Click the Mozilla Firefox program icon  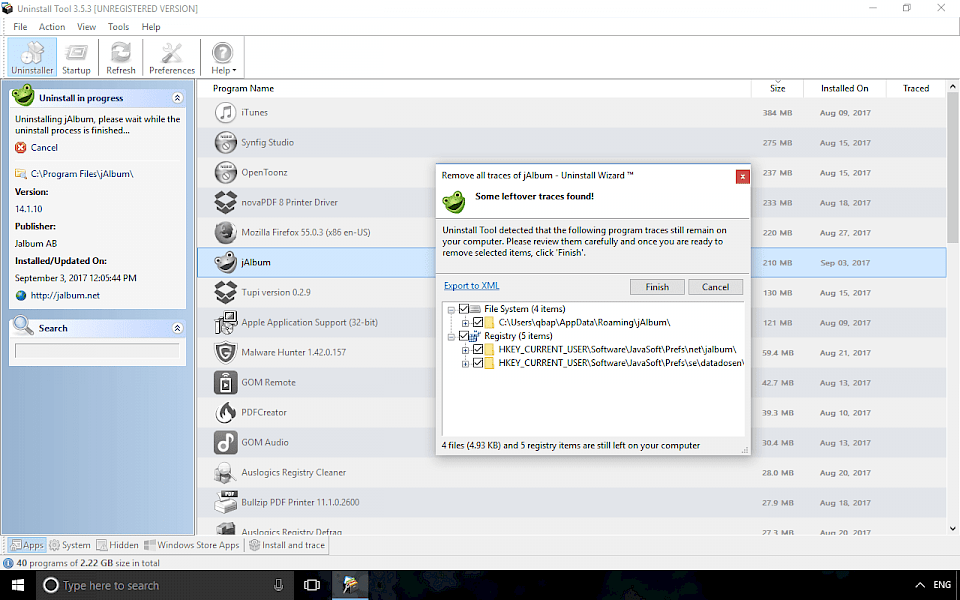pyautogui.click(x=225, y=233)
